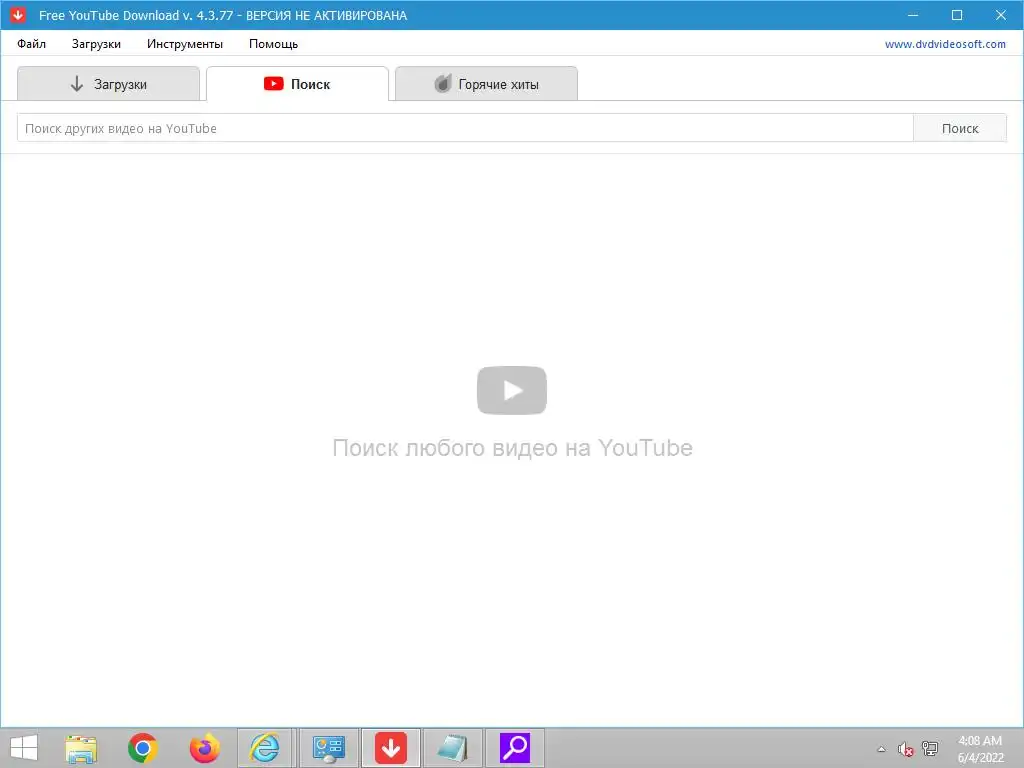This screenshot has height=768, width=1024.
Task: Click the Поиск search button
Action: coord(960,128)
